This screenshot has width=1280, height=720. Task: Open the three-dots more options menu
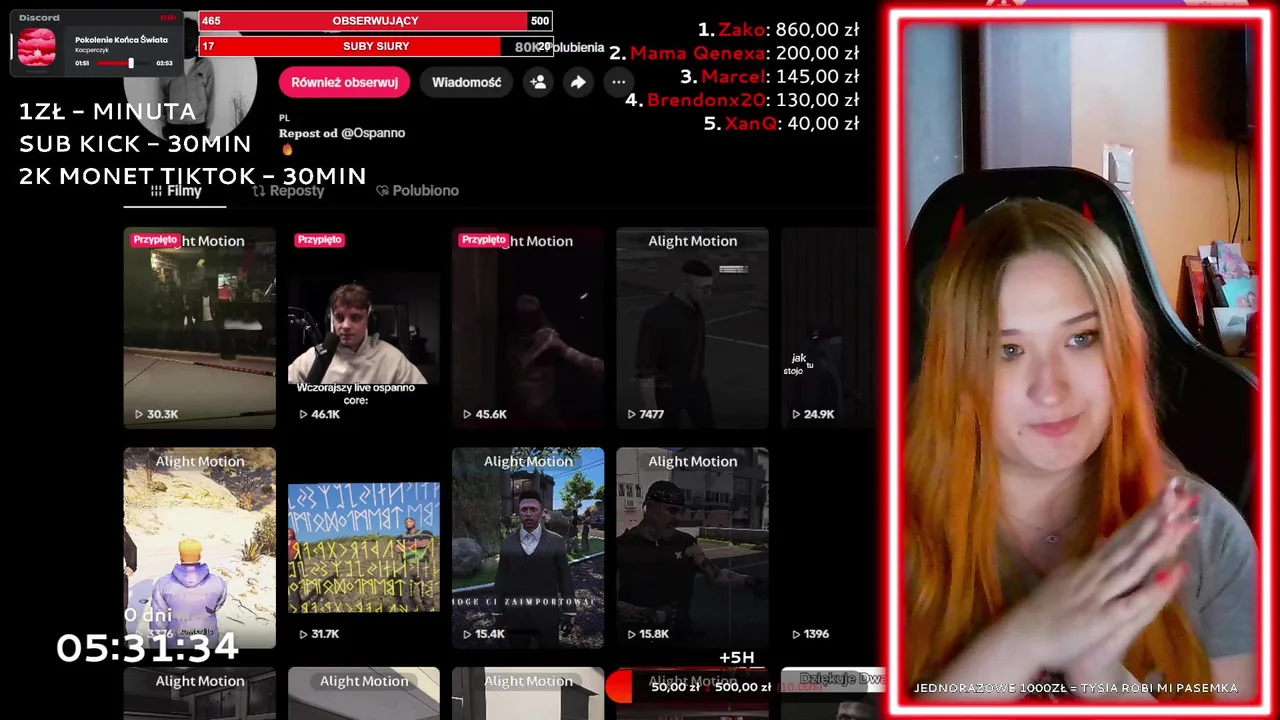[619, 82]
